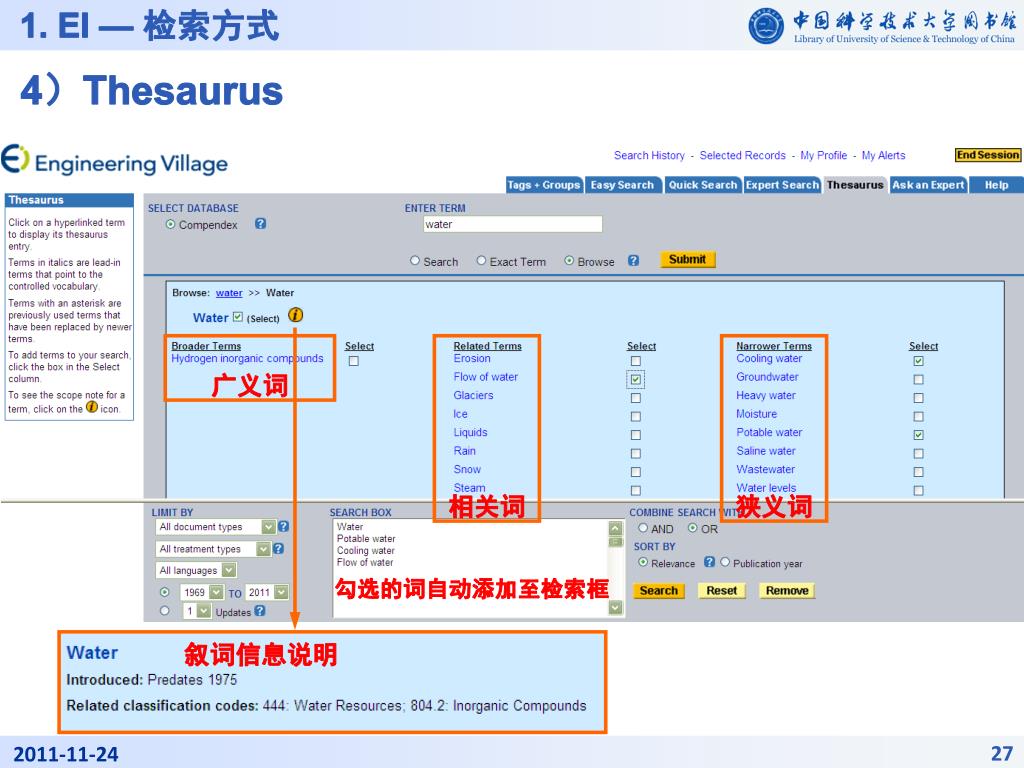Click the yellow Search button
The width and height of the screenshot is (1024, 768).
659,590
